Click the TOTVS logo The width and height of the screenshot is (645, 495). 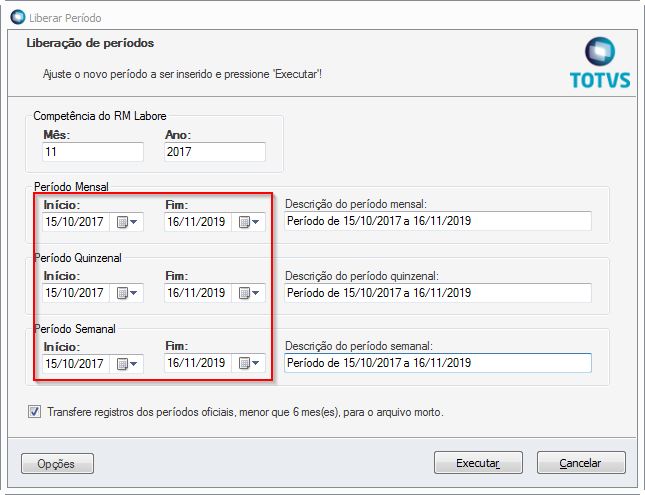click(600, 63)
